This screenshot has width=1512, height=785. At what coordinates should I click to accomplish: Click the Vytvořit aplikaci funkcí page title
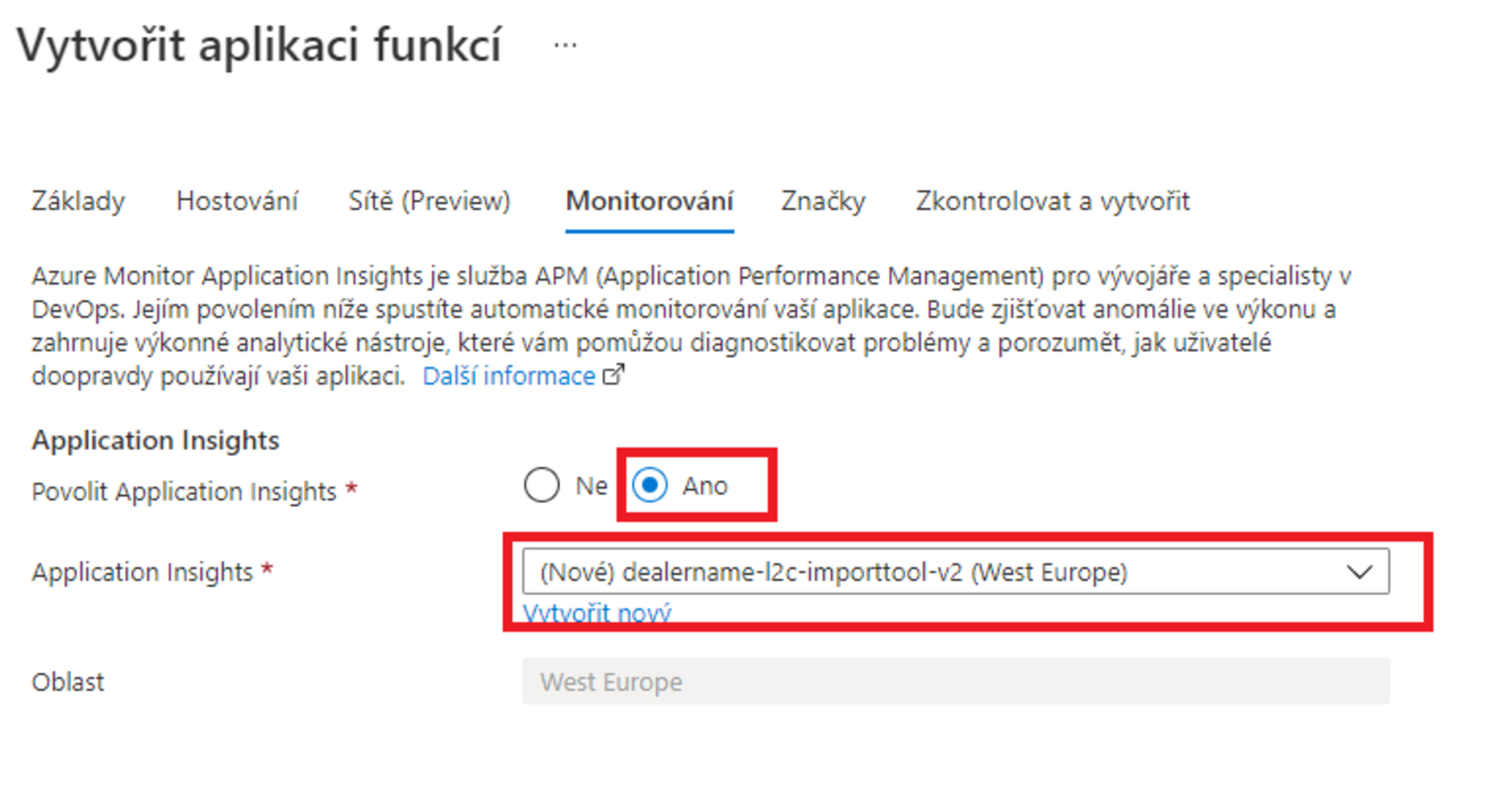tap(259, 46)
